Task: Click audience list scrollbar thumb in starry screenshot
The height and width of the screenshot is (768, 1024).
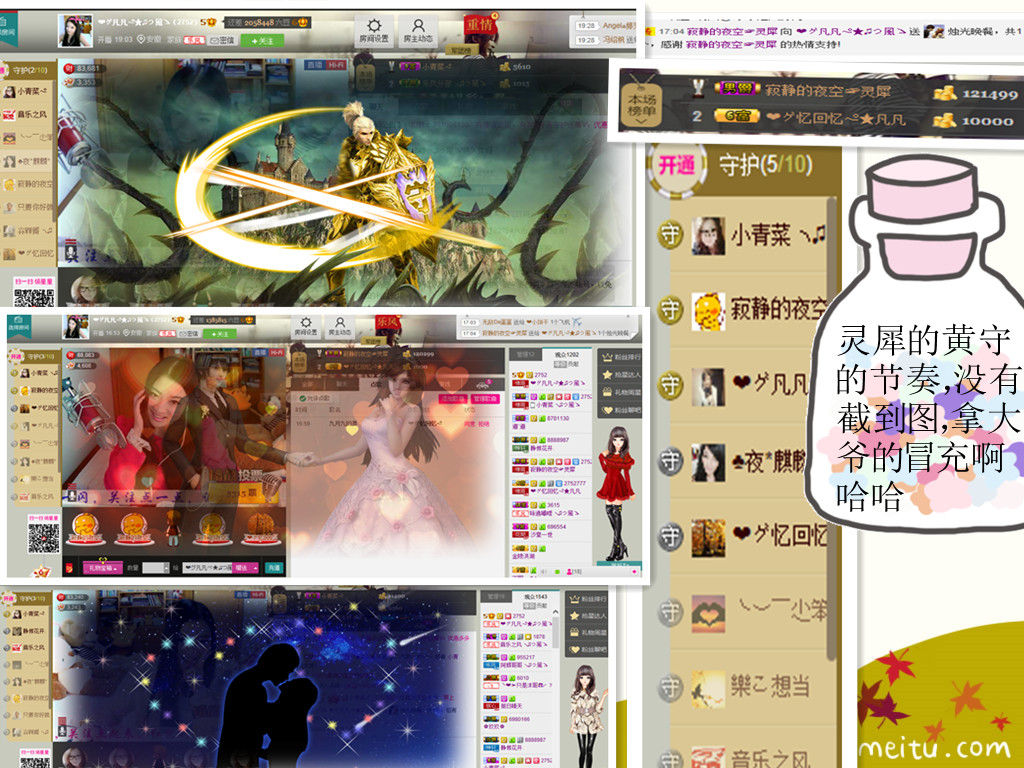Action: [x=556, y=633]
